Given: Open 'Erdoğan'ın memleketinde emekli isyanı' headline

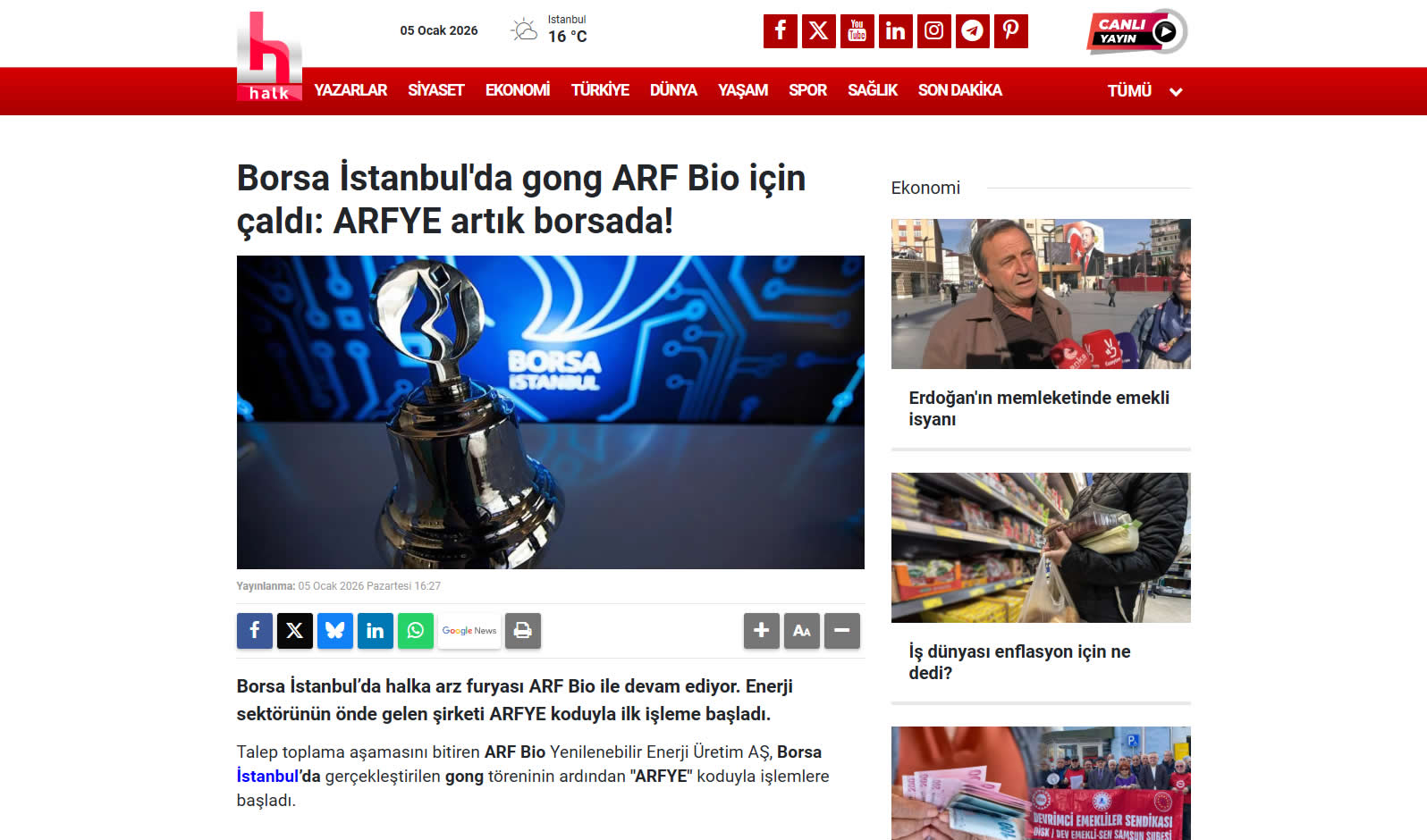Looking at the screenshot, I should tap(1038, 408).
